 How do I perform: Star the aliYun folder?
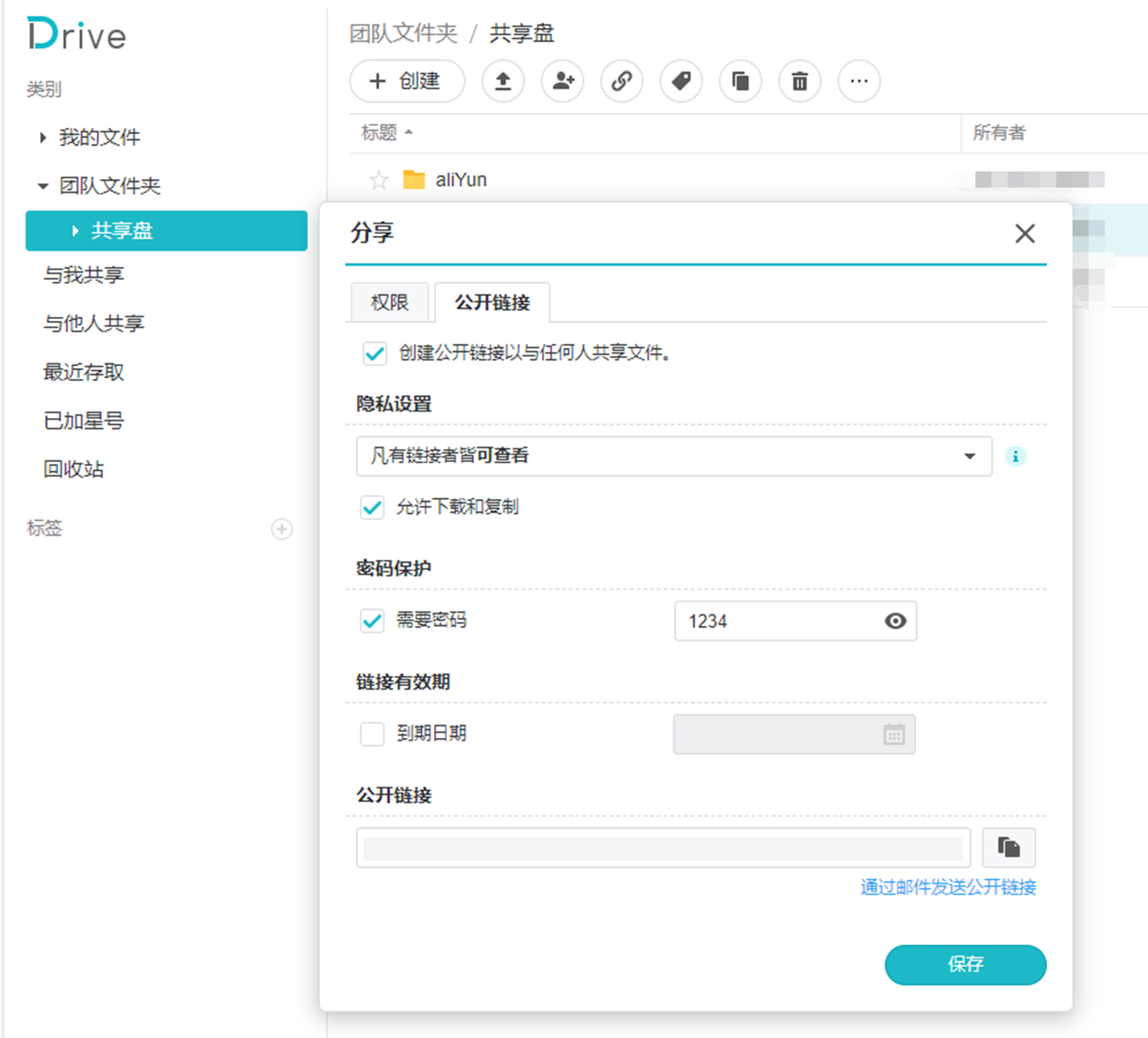[378, 180]
